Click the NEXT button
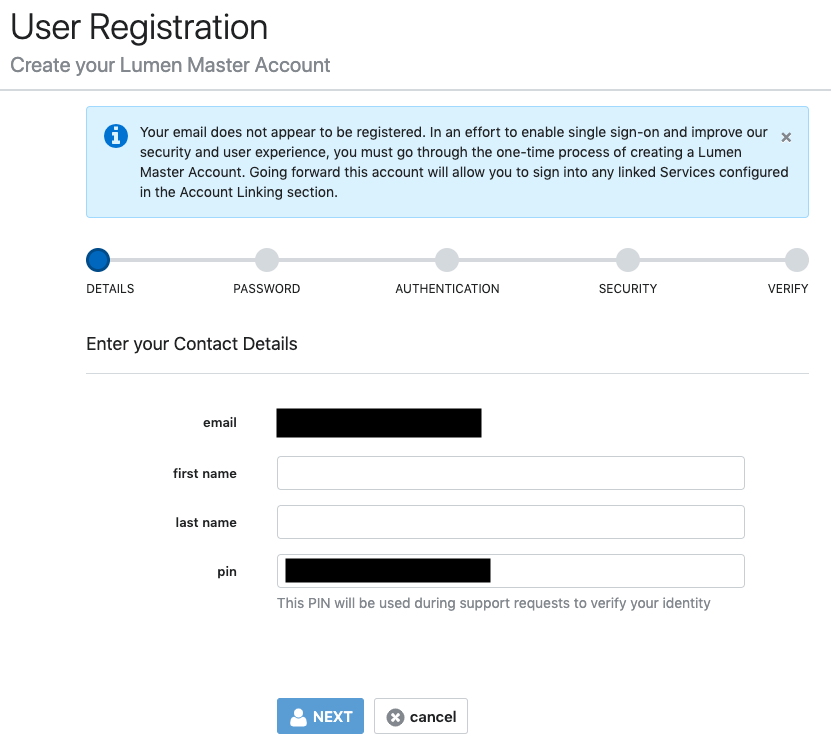 point(321,716)
